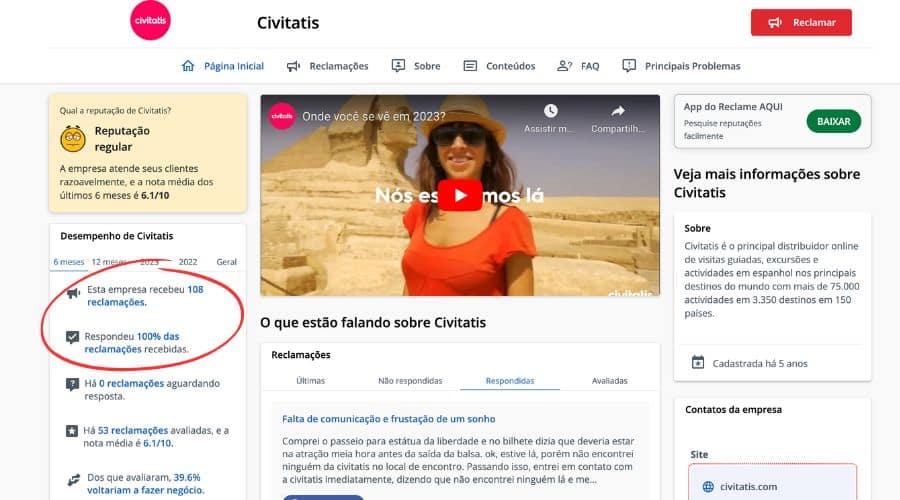Click the App do Reclame AQUI heading

(x=733, y=107)
